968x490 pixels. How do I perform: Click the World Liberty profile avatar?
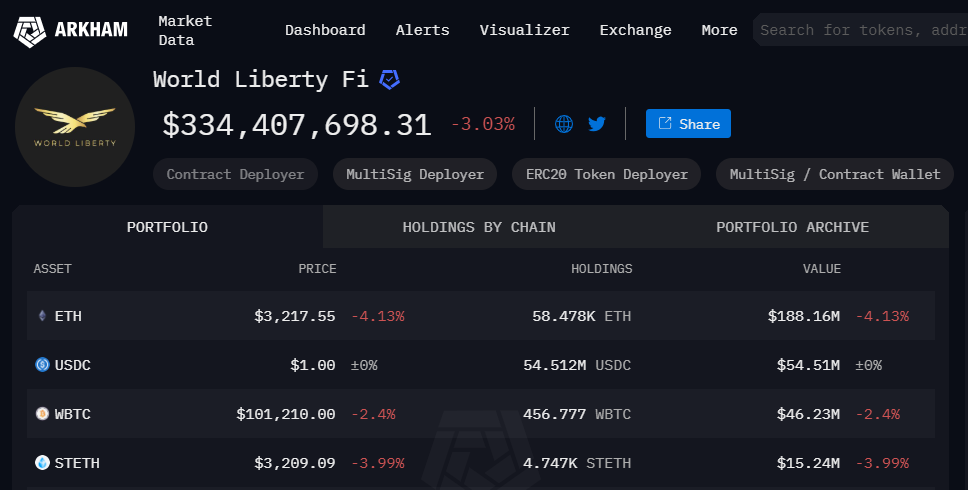(75, 127)
